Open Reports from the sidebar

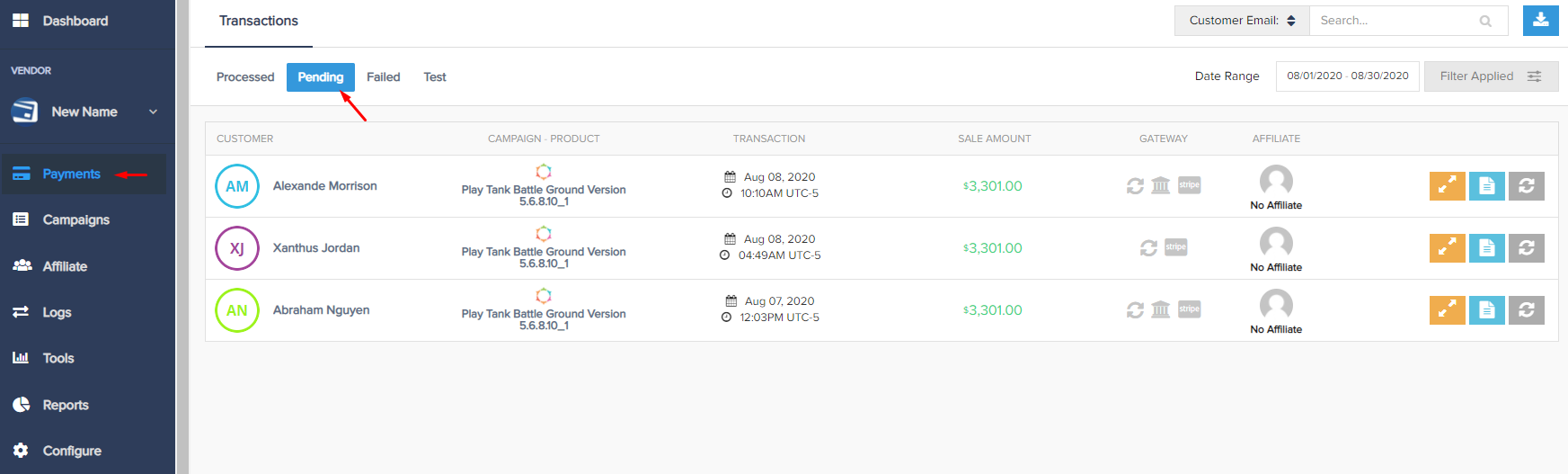(x=66, y=405)
